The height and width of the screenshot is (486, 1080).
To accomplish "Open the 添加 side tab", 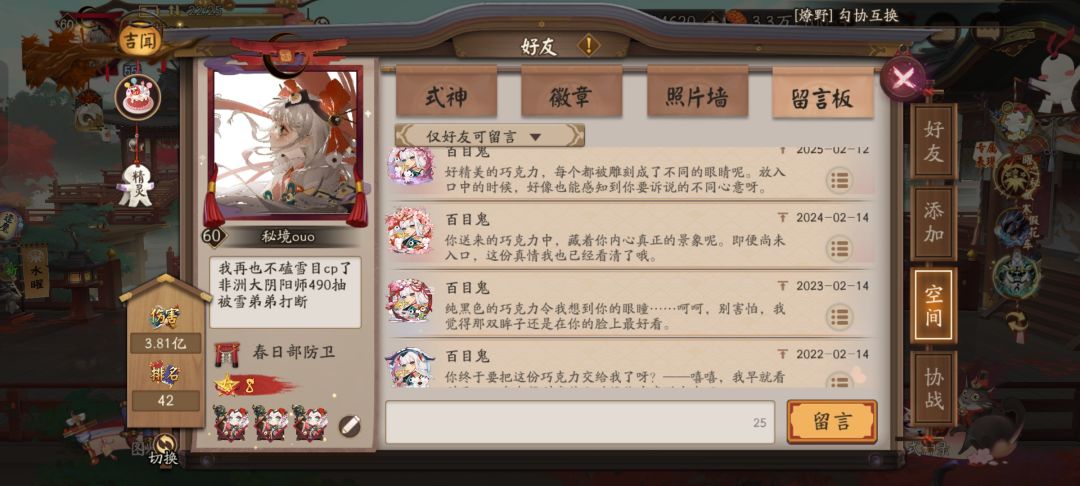I will coord(934,224).
